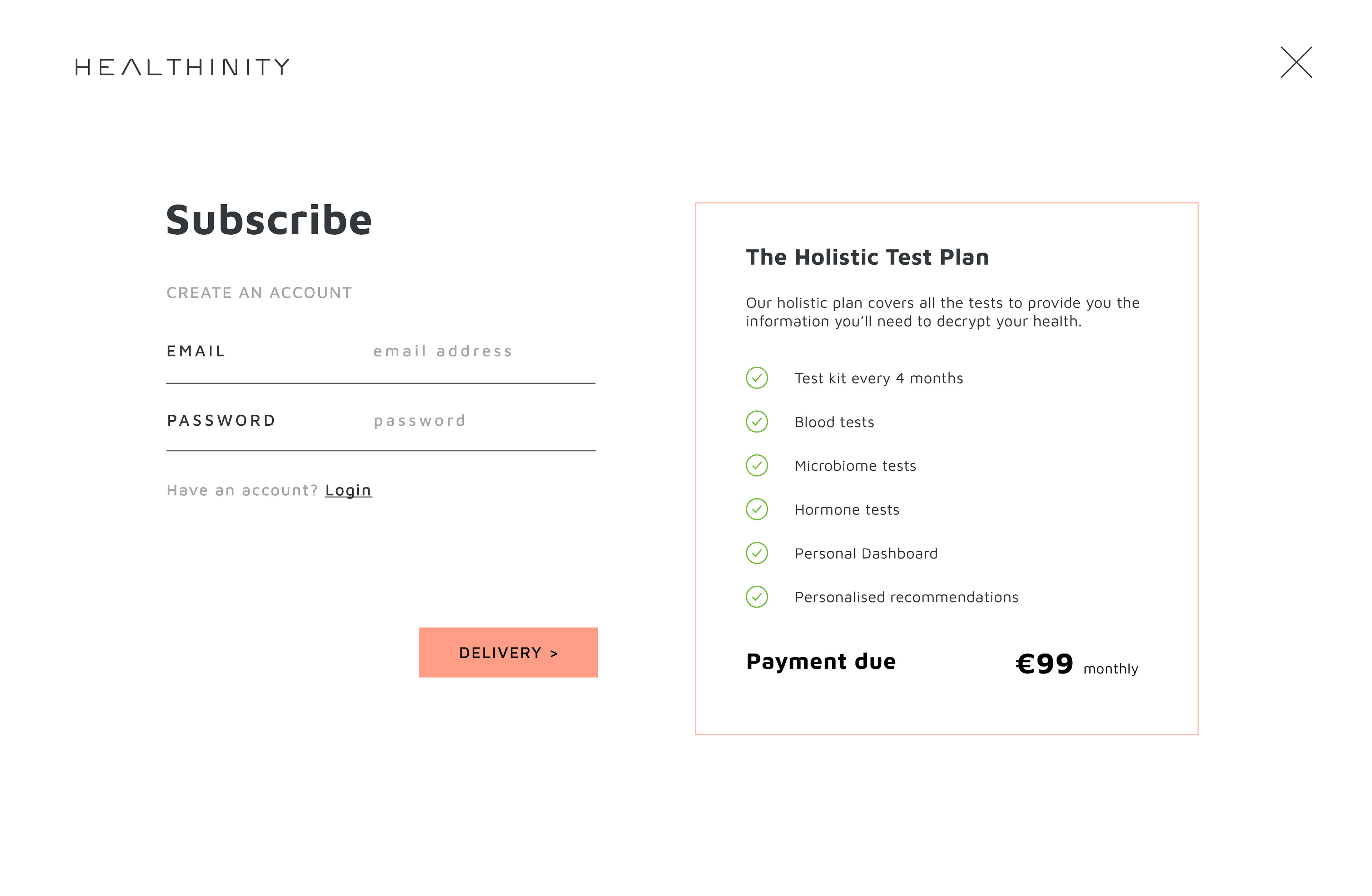
Task: Continue with the Delivery button
Action: pos(508,652)
